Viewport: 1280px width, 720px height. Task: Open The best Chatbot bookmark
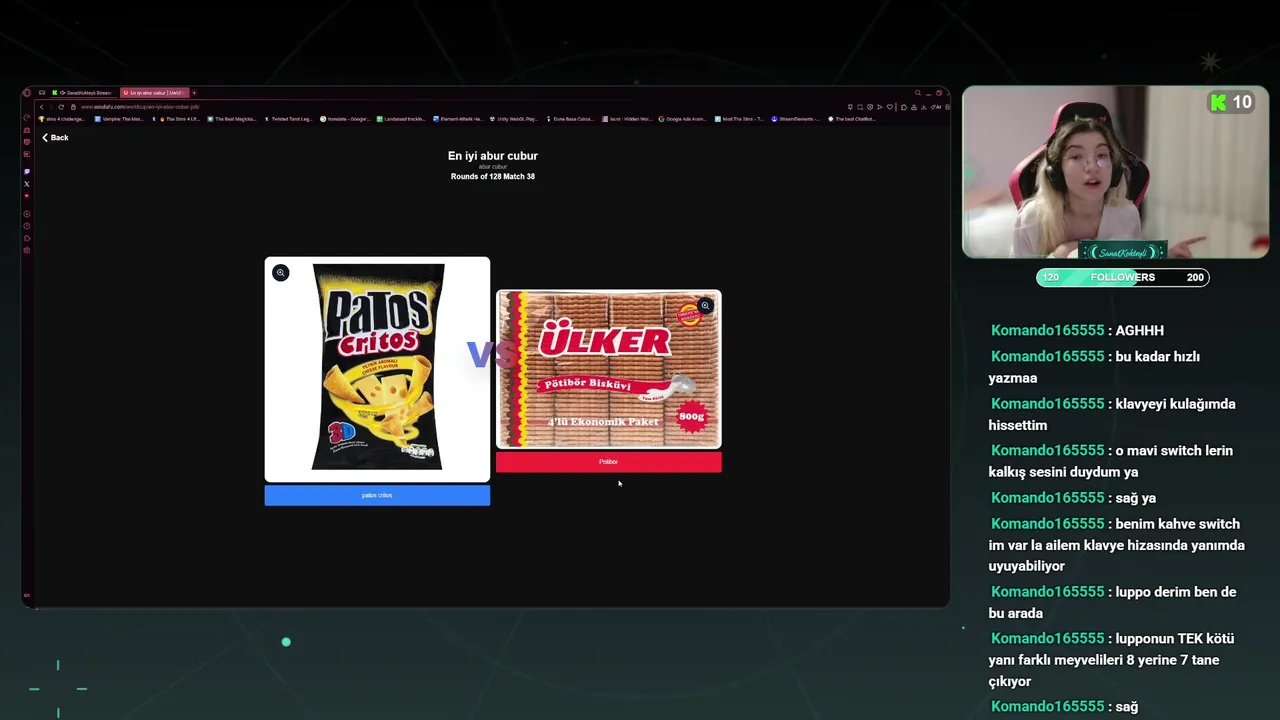point(852,119)
